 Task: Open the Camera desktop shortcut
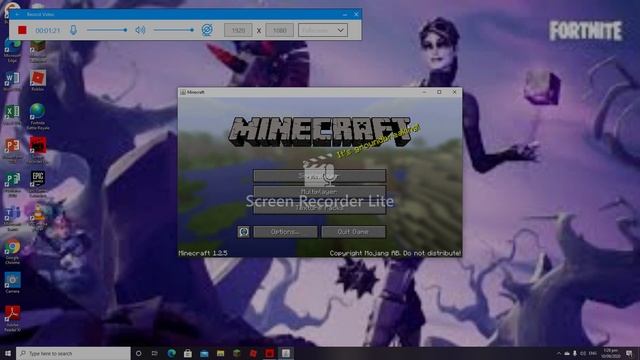click(x=12, y=283)
